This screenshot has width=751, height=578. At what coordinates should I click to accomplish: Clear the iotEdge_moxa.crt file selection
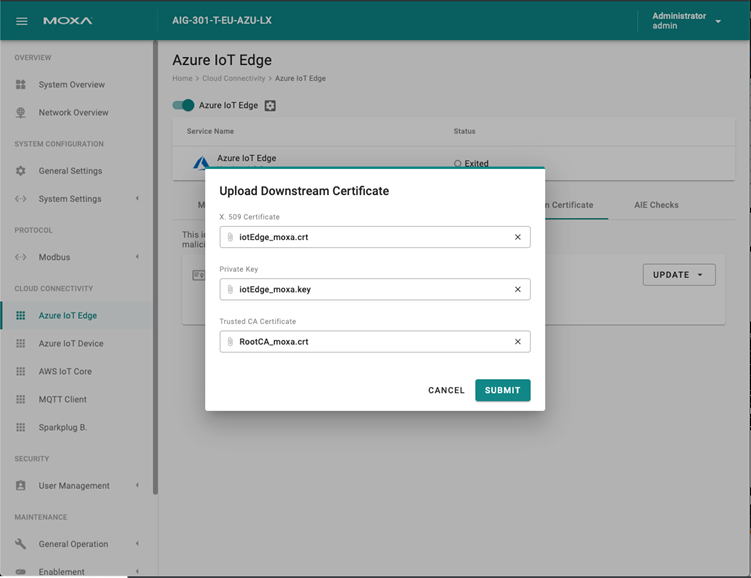[x=518, y=237]
